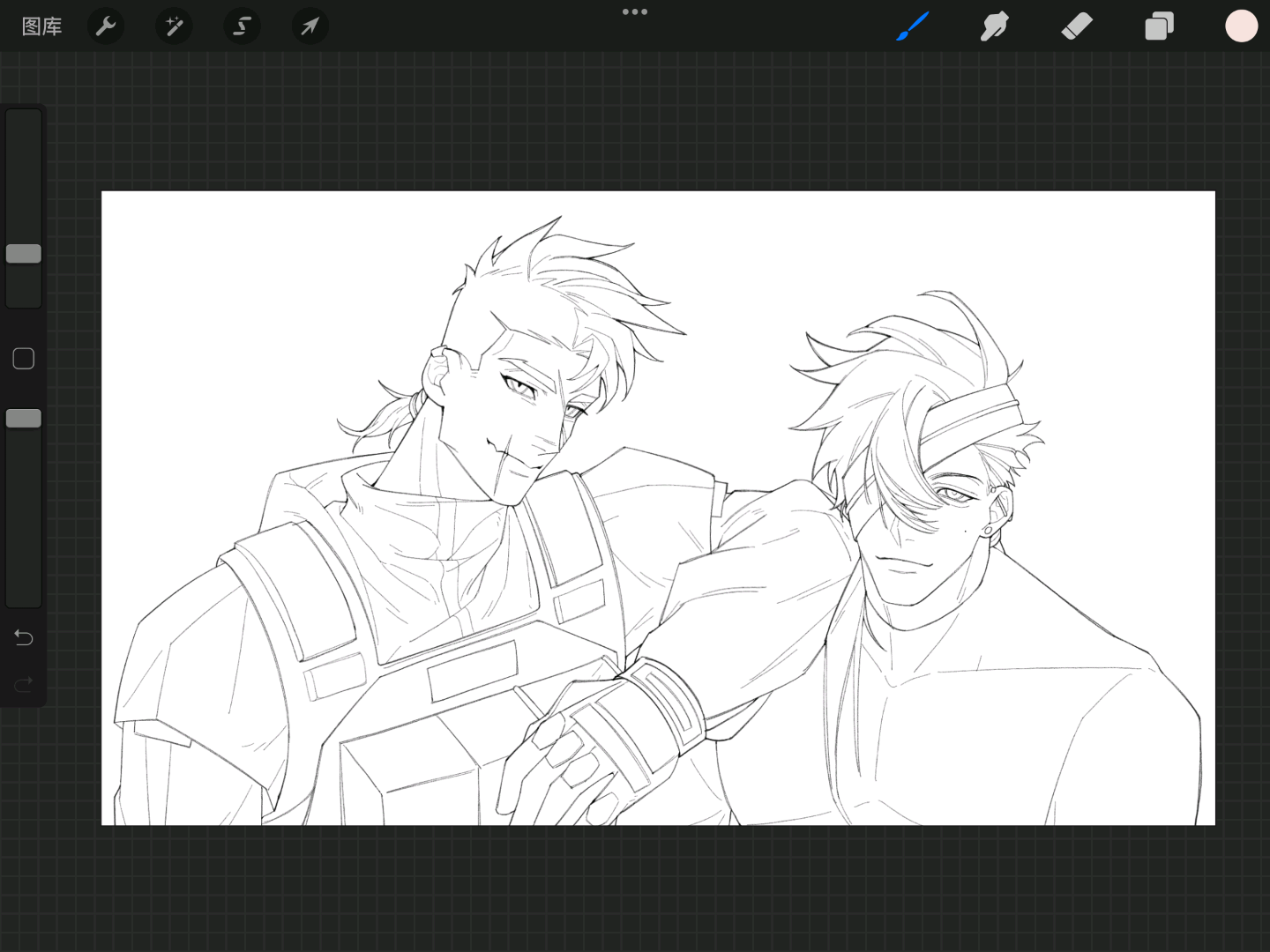Activate the Transform arrow tool
The width and height of the screenshot is (1270, 952).
[310, 26]
